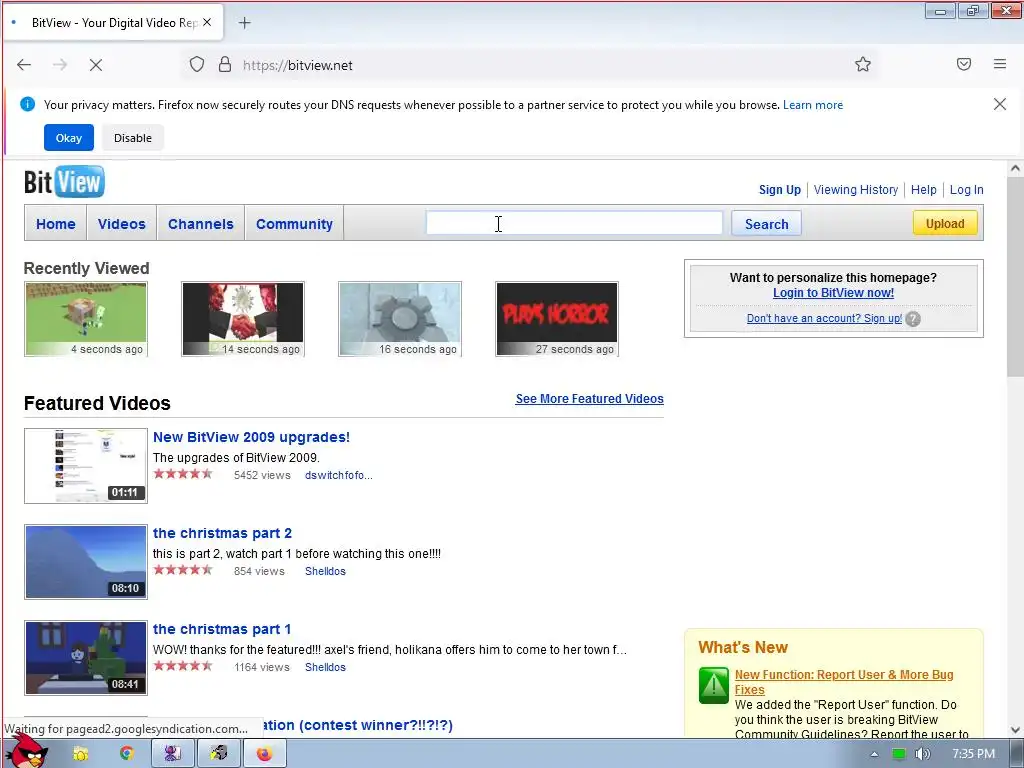Click star rating of New BitView 2009 upgrades

[183, 474]
